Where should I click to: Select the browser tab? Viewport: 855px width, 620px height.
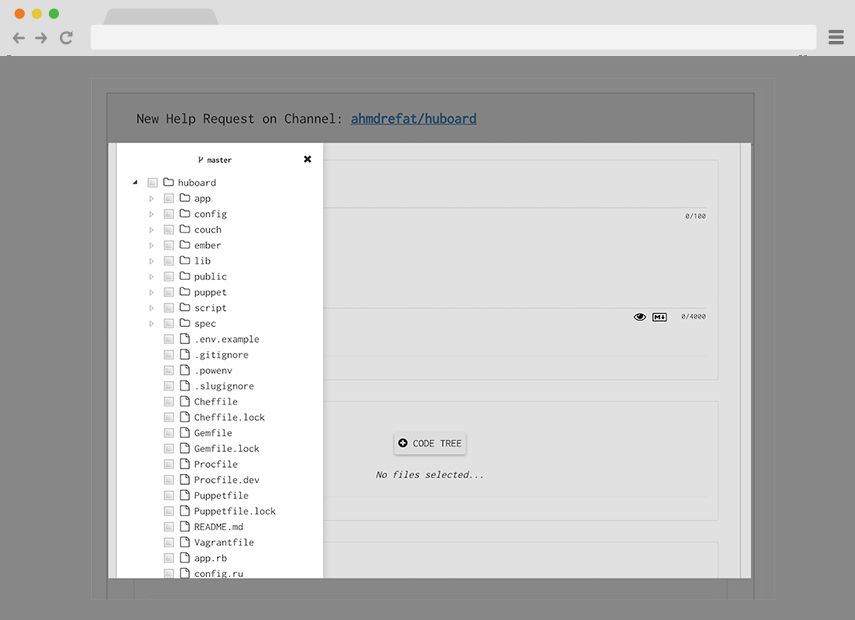click(160, 16)
